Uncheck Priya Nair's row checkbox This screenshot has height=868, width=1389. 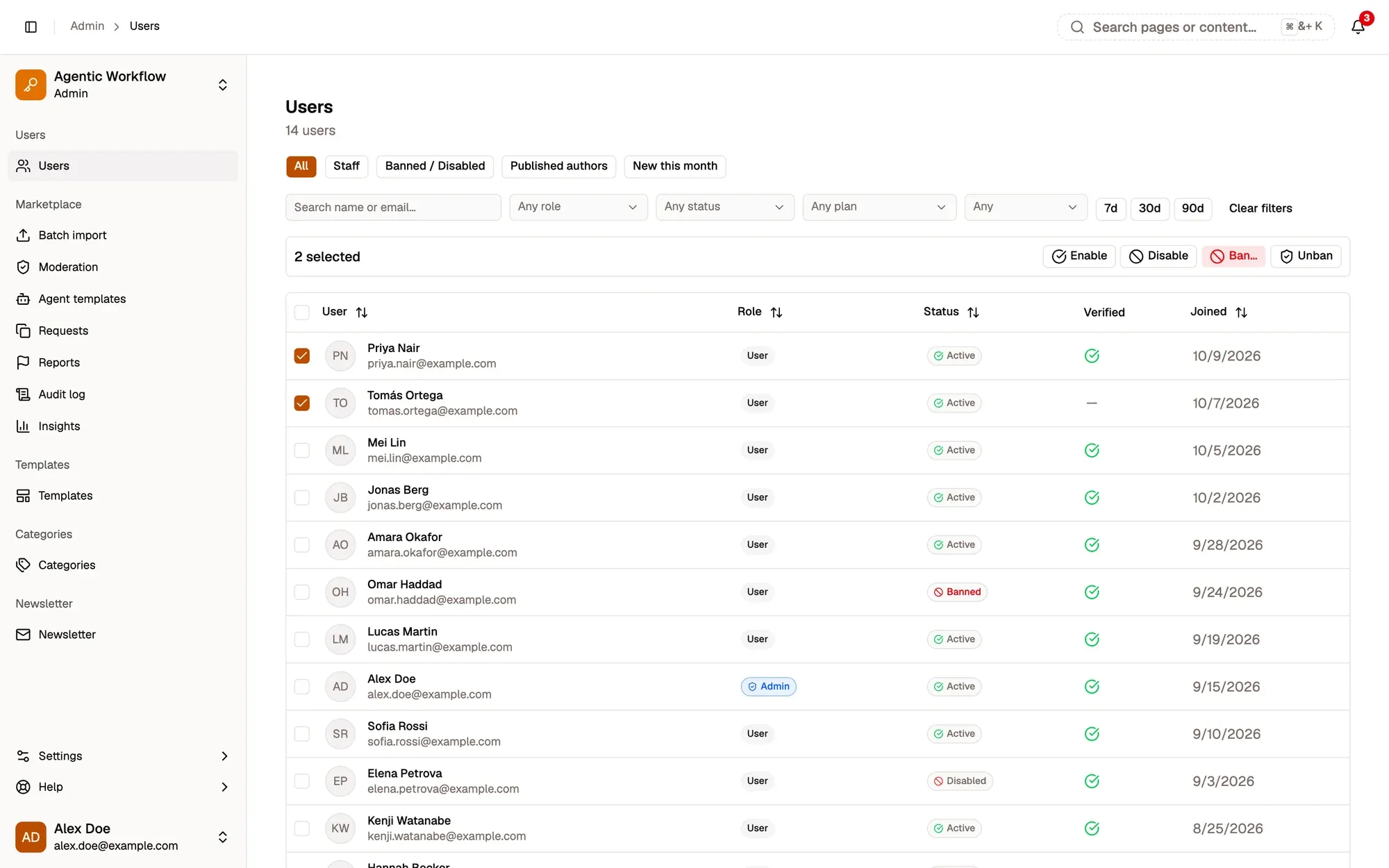pyautogui.click(x=301, y=356)
